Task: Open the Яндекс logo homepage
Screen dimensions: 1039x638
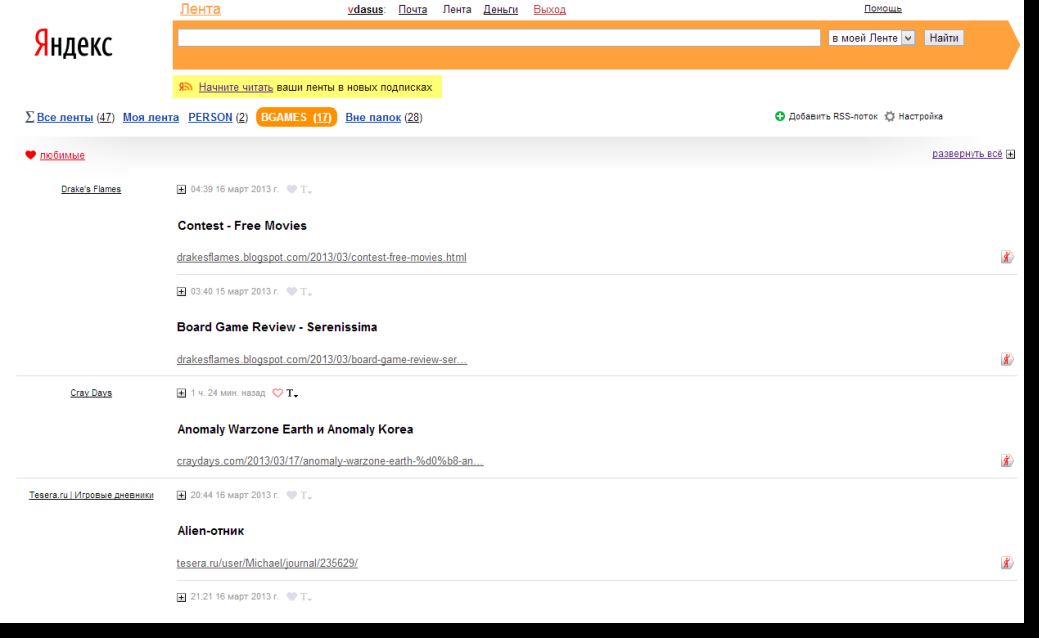Action: 73,44
